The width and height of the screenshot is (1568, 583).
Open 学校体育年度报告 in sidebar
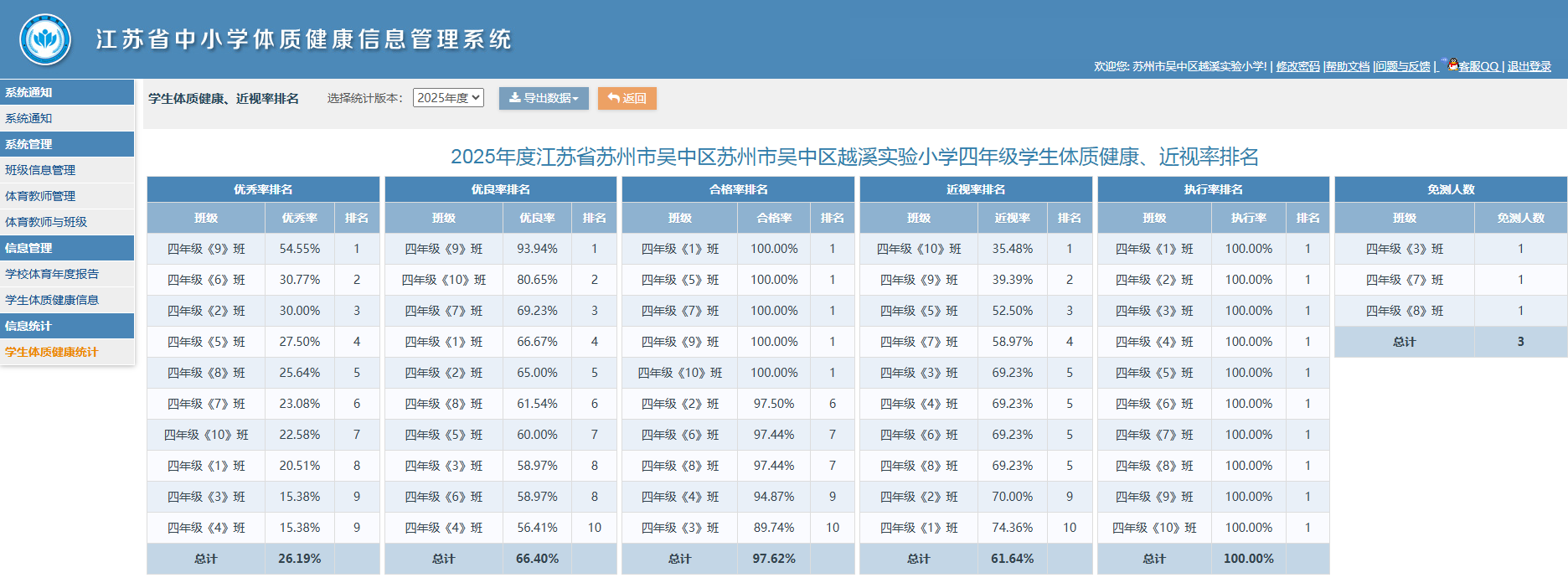(52, 274)
